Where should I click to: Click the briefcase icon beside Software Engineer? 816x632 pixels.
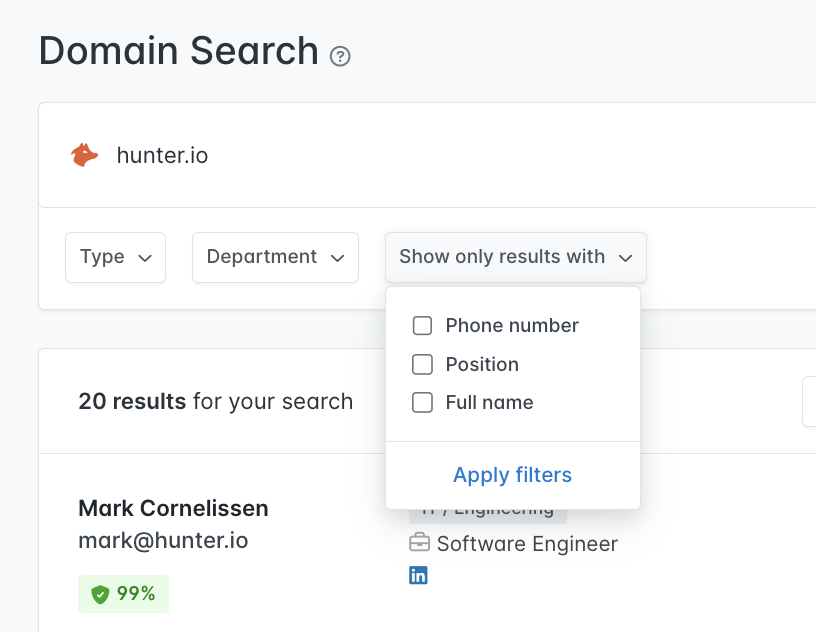tap(419, 543)
